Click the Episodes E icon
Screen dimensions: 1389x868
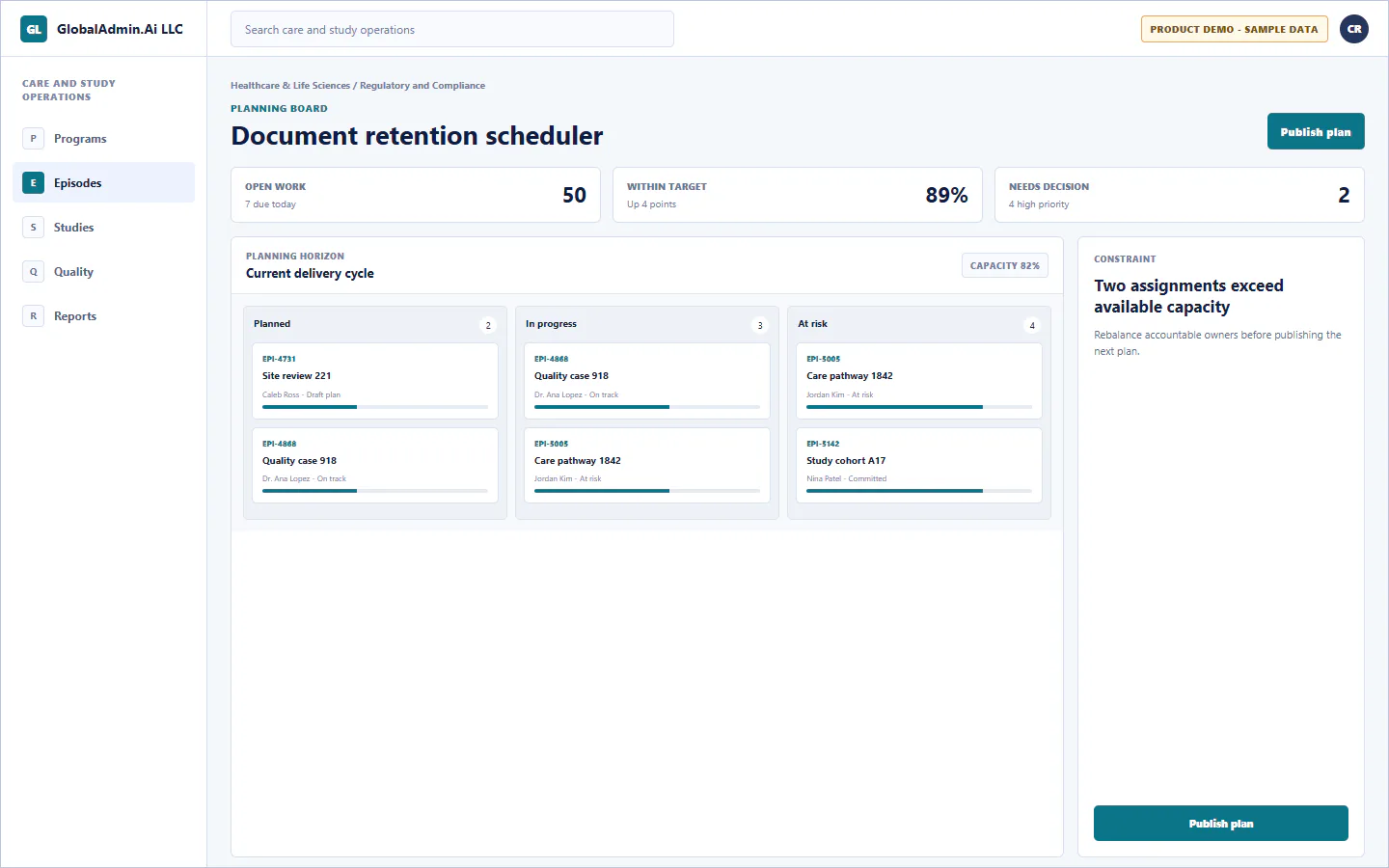point(34,182)
